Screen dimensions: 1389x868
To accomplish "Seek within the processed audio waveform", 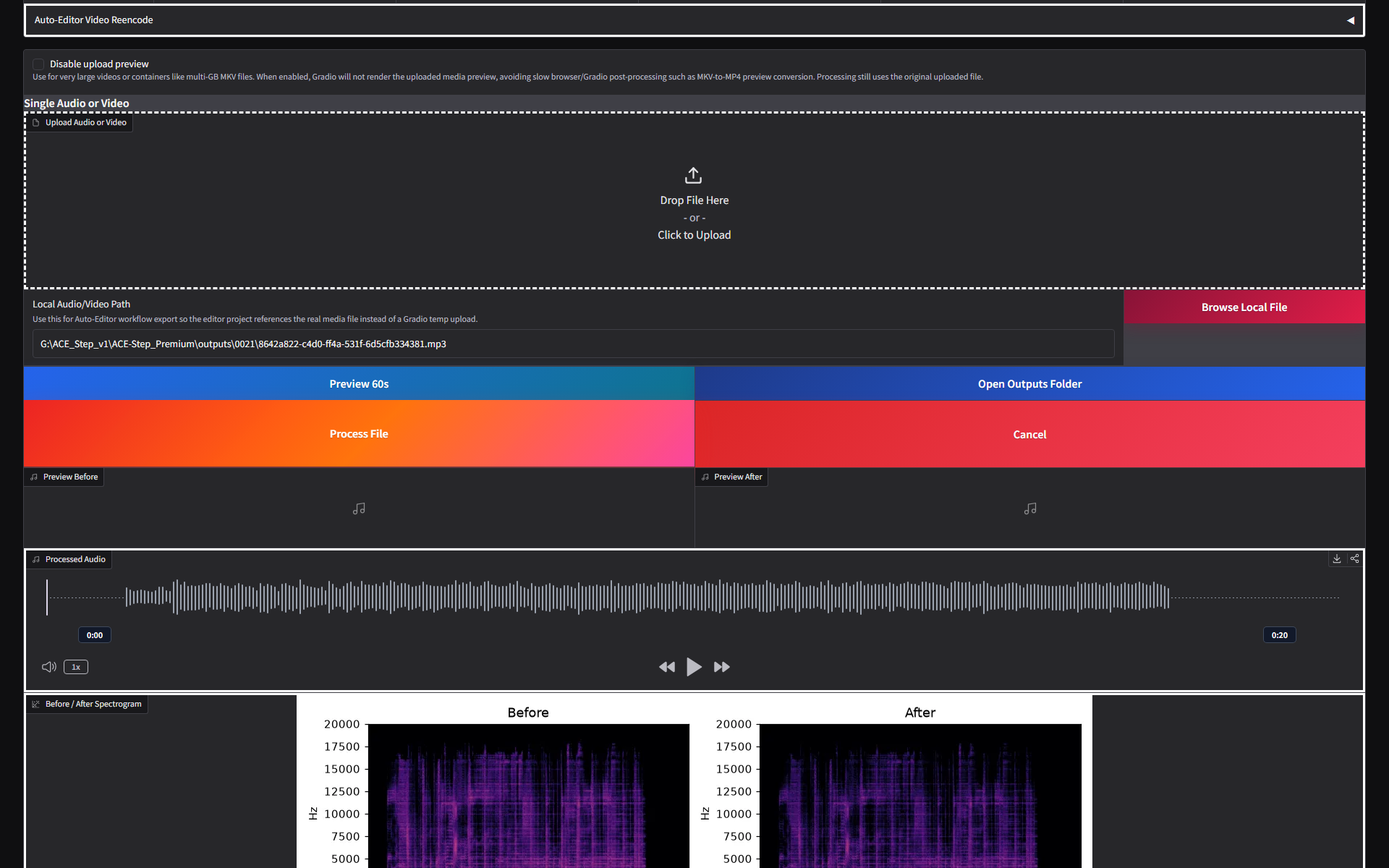I will click(693, 597).
